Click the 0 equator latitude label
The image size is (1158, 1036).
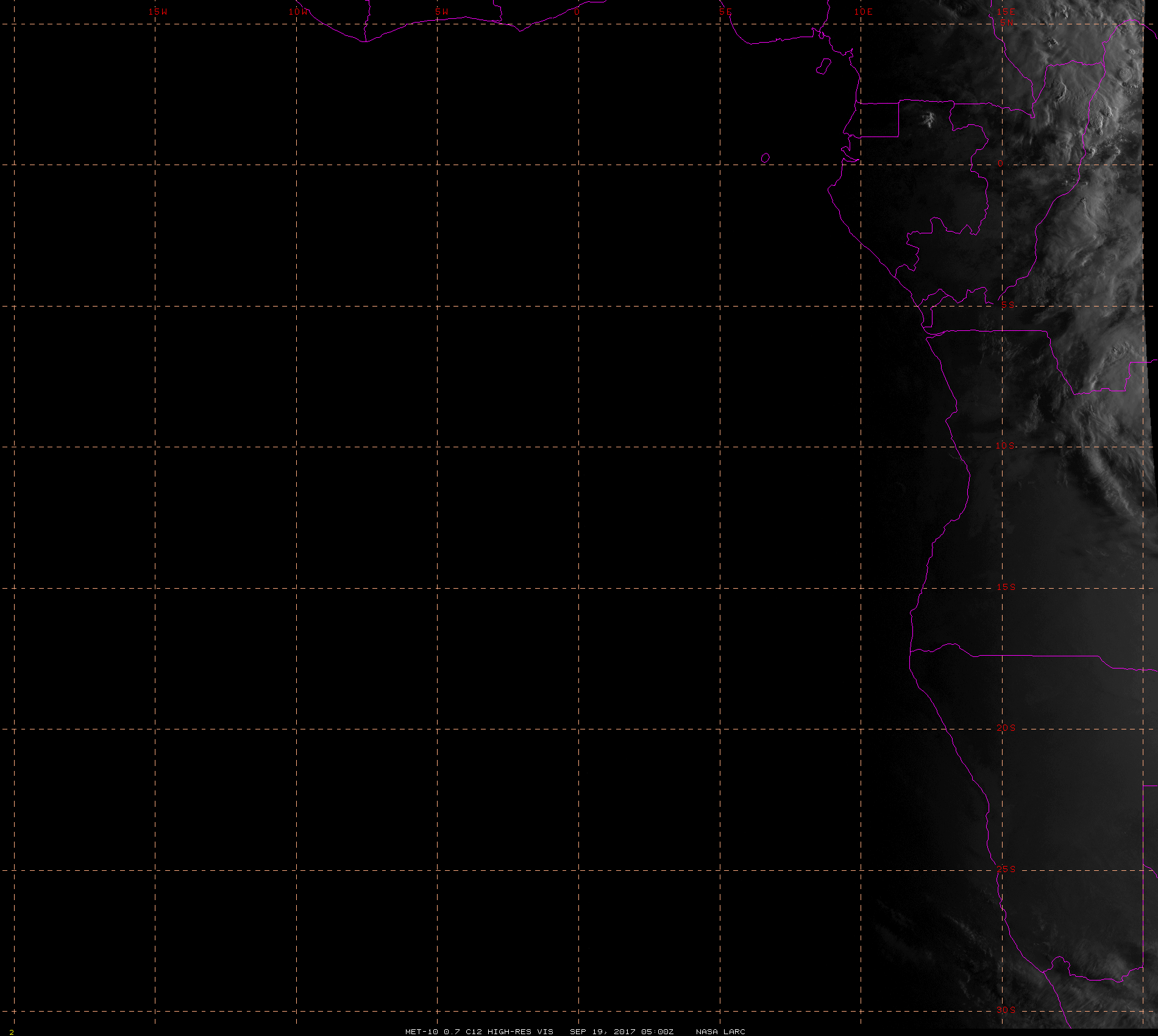1000,164
